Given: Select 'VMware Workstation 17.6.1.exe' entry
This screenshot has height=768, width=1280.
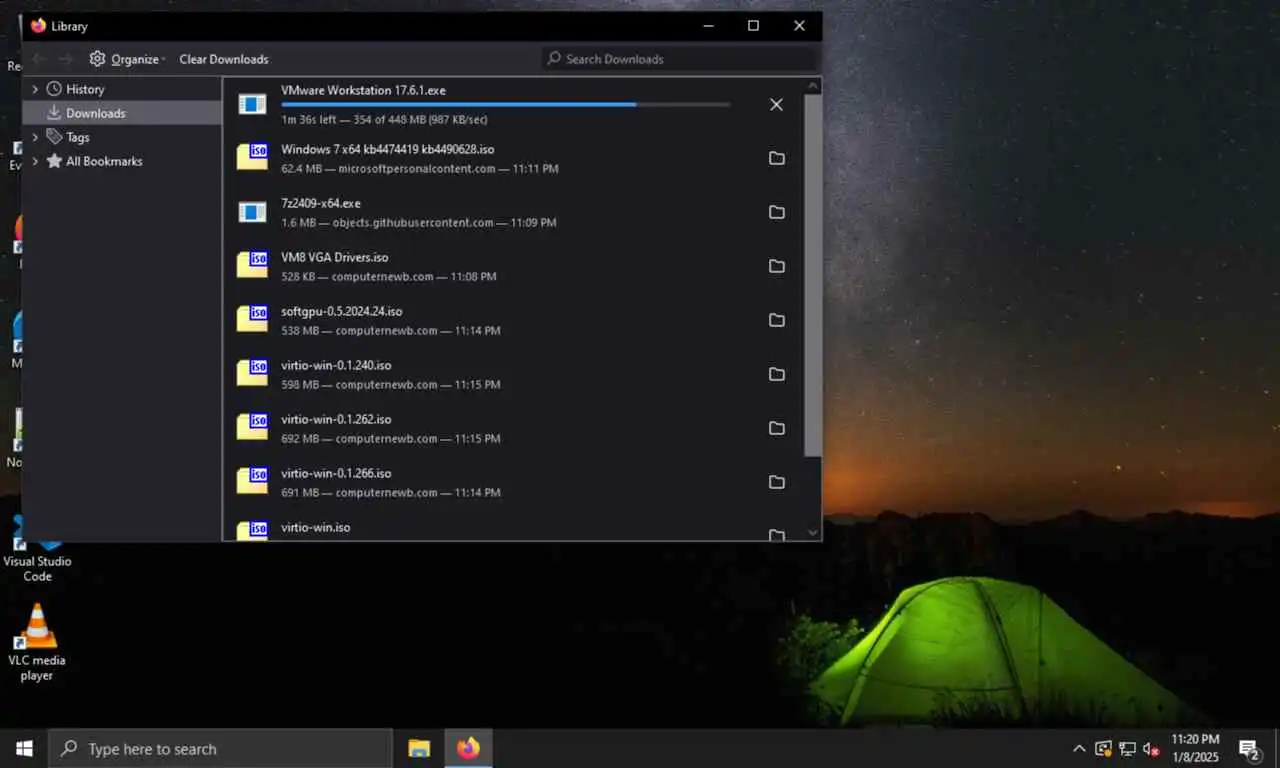Looking at the screenshot, I should 512,104.
